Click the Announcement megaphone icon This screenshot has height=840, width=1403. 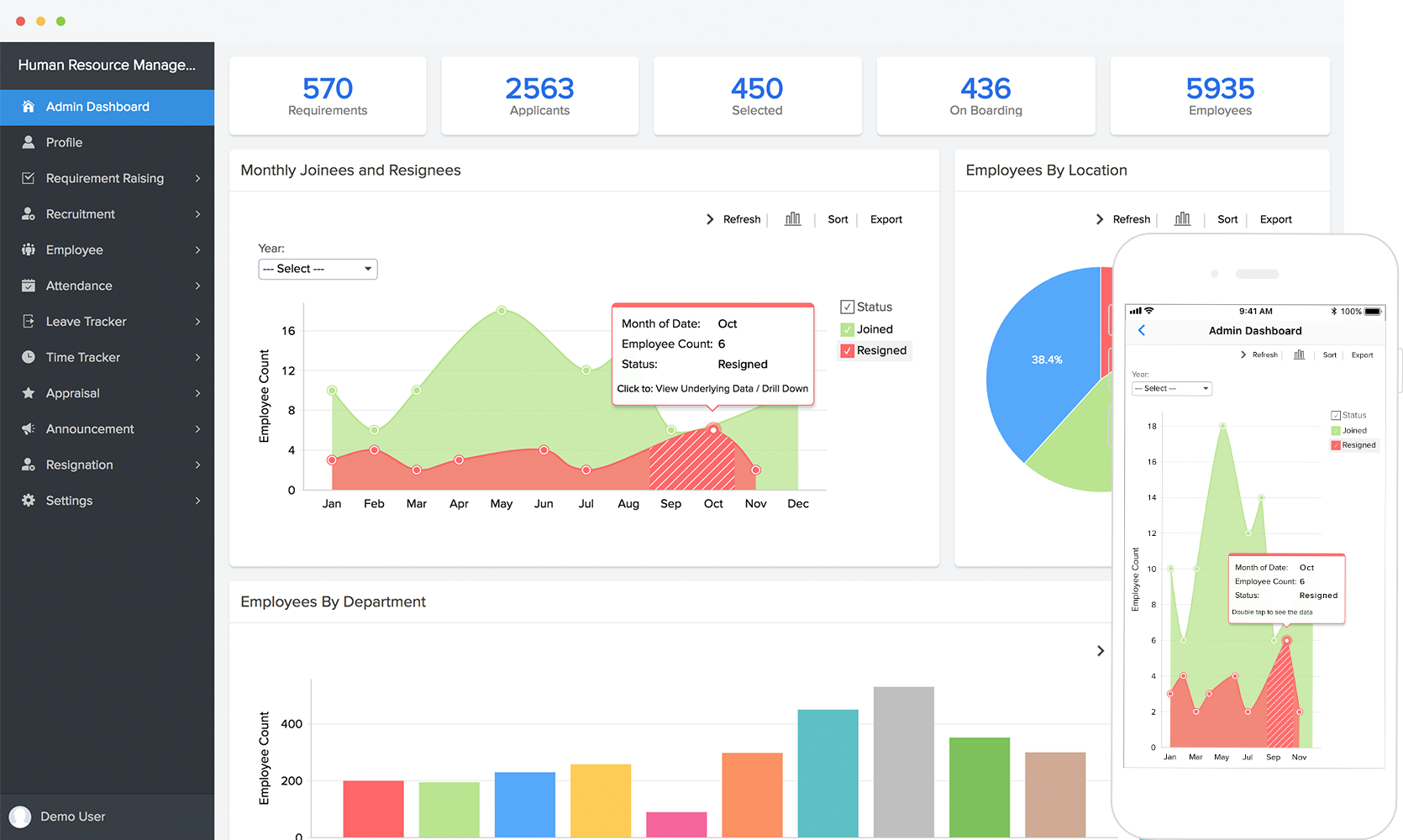pyautogui.click(x=28, y=428)
